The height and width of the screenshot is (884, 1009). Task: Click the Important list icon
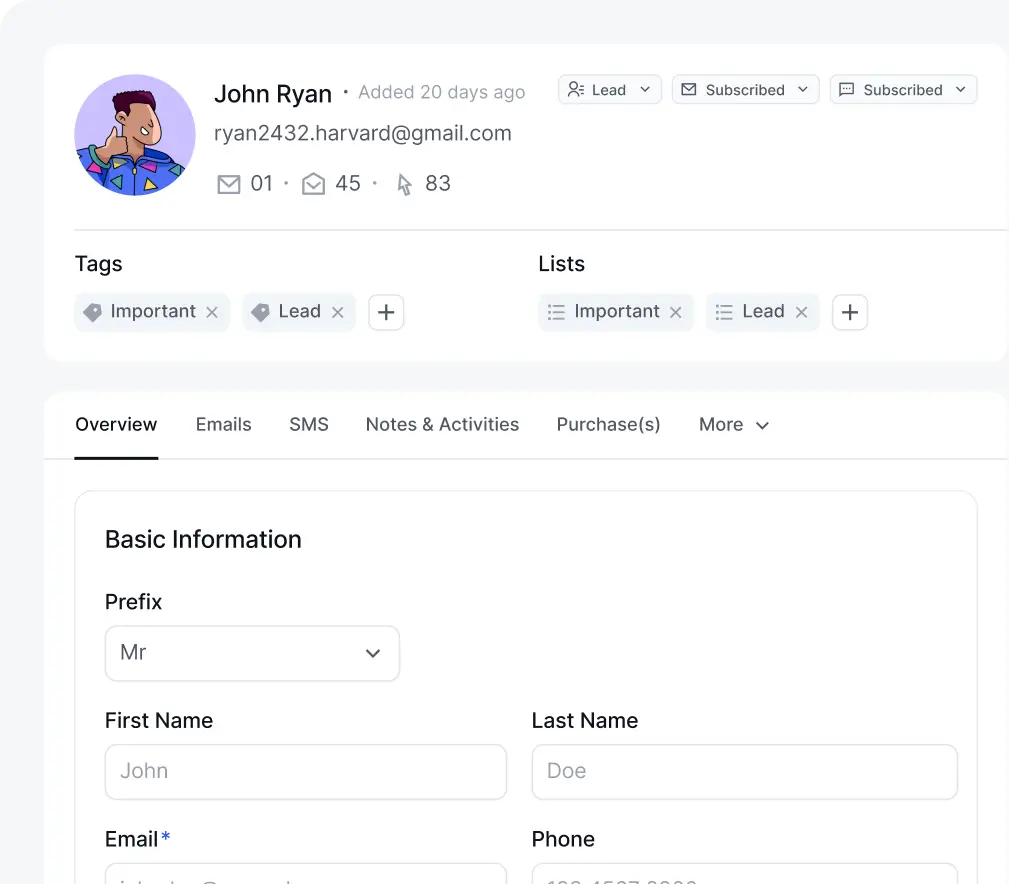556,312
